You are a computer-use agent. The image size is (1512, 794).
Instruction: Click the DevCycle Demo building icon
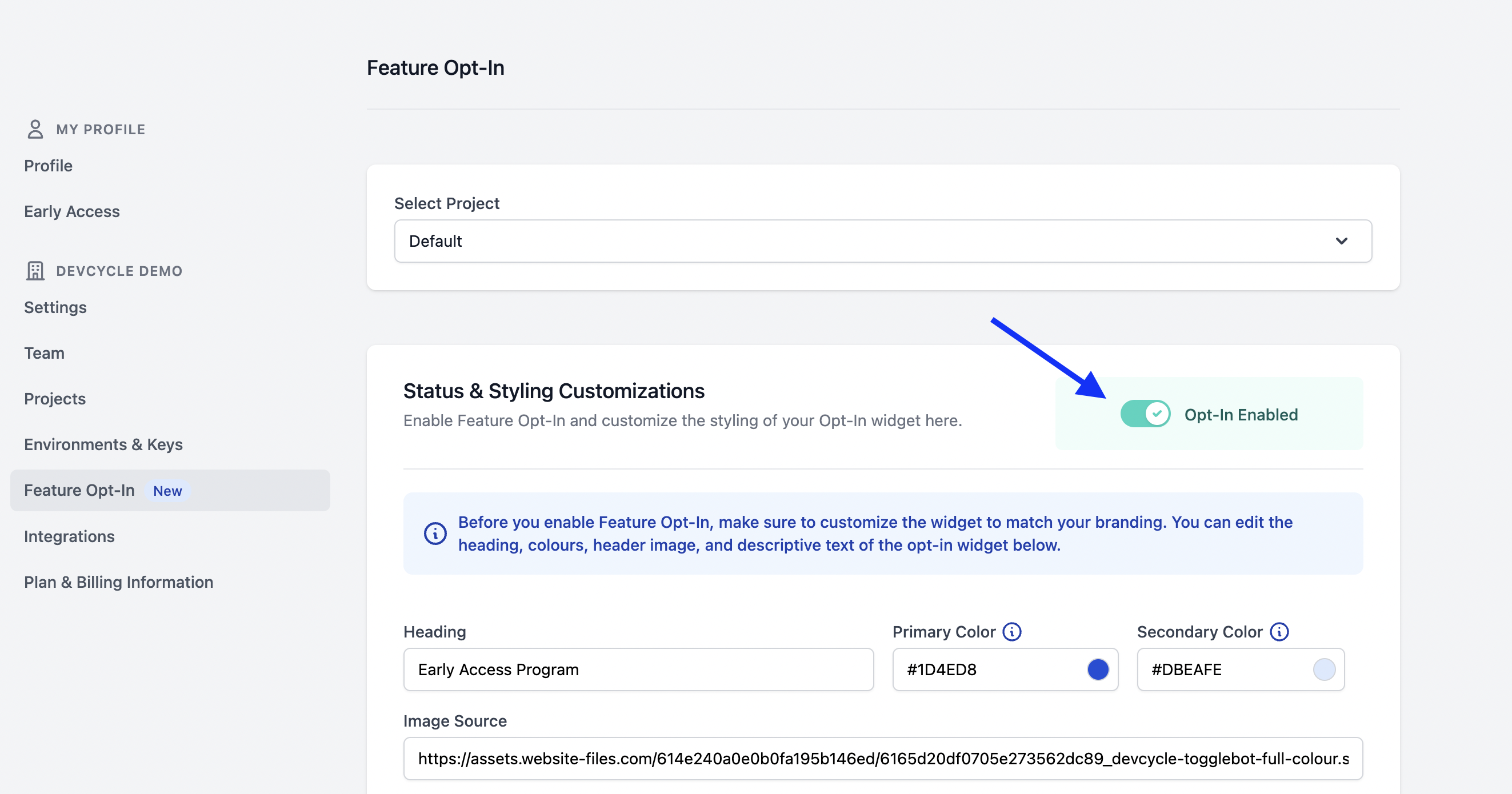point(35,271)
